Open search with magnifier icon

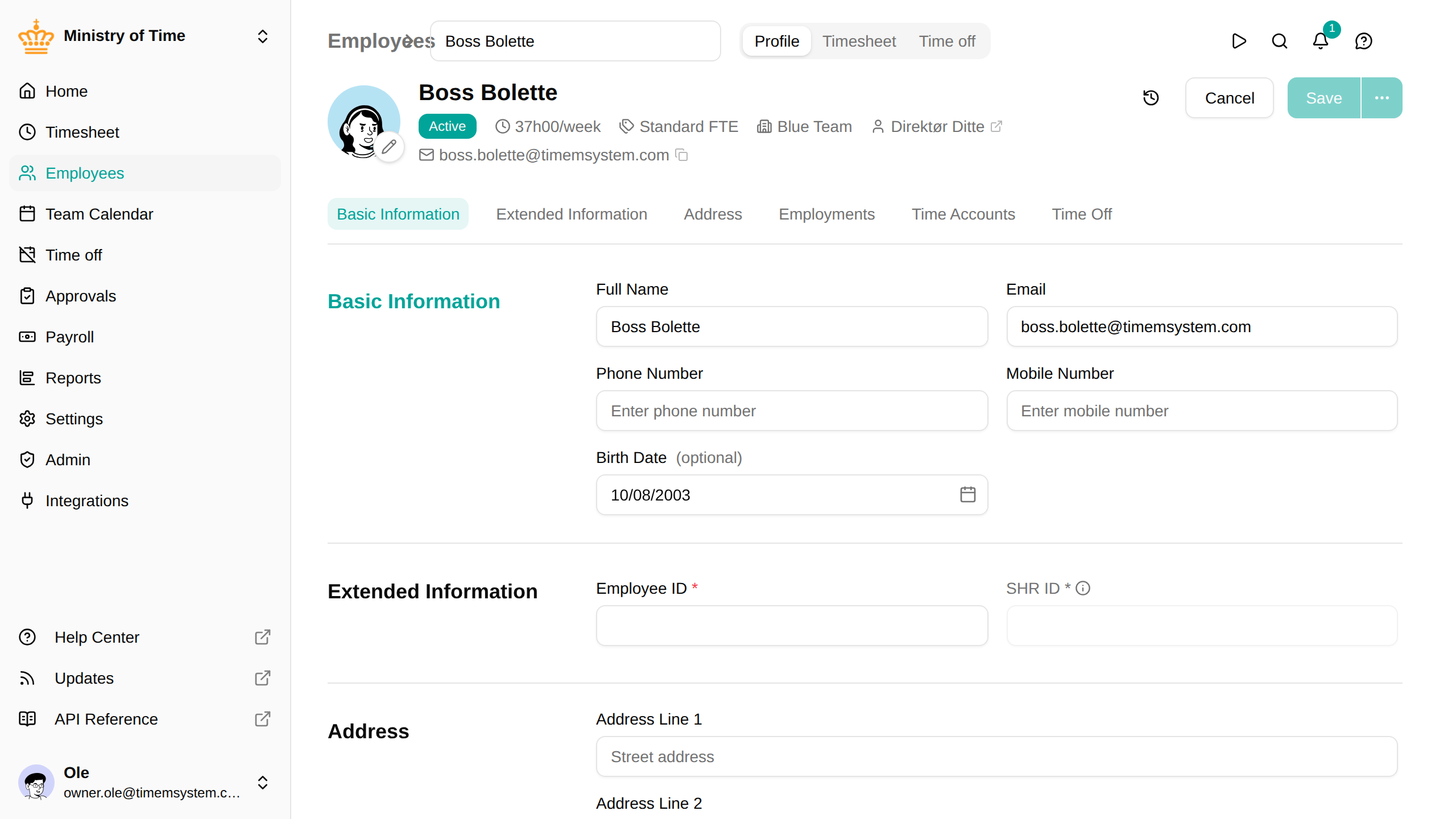(x=1280, y=41)
